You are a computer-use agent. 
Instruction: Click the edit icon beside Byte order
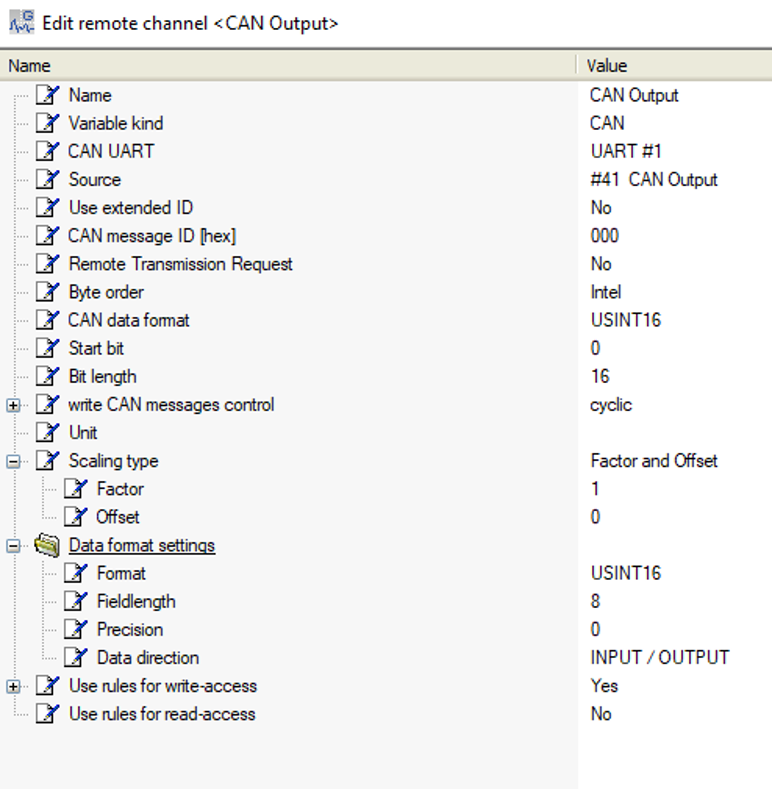pos(48,292)
